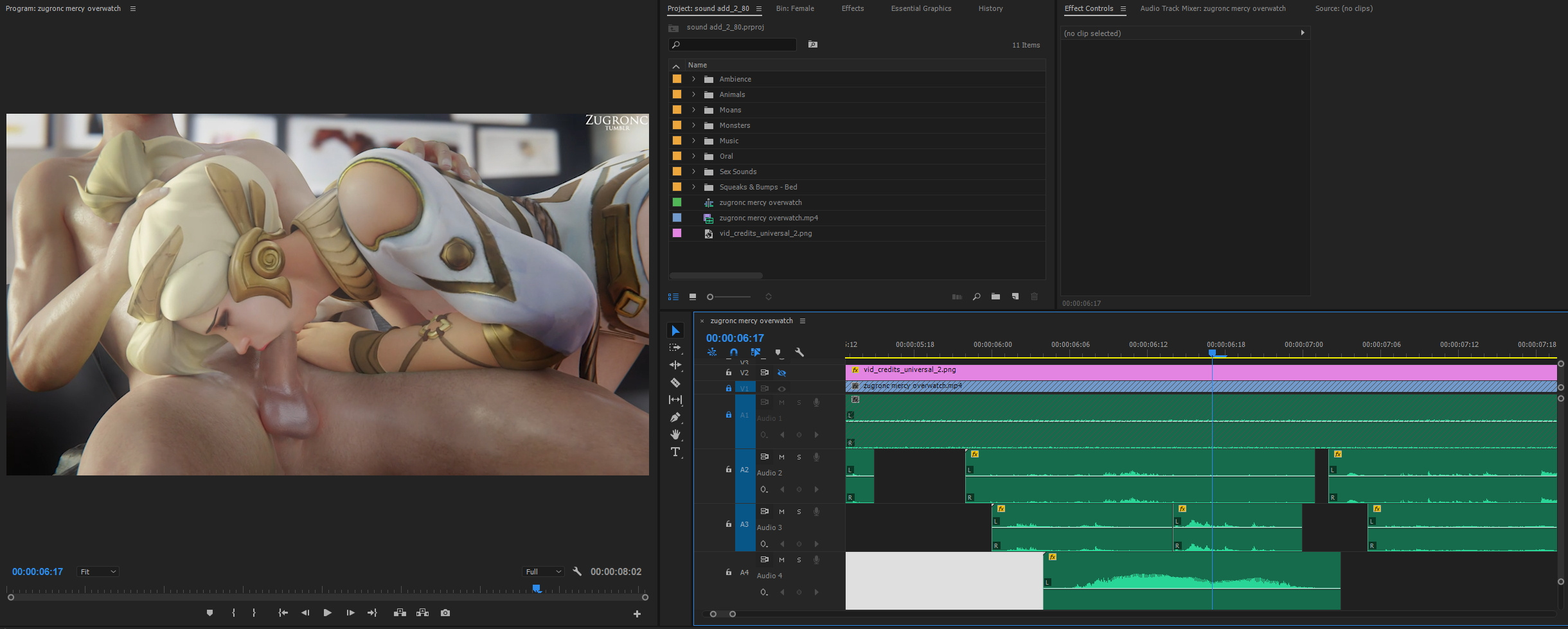1568x629 pixels.
Task: Click the New Item icon in the Project panel
Action: [x=1015, y=296]
